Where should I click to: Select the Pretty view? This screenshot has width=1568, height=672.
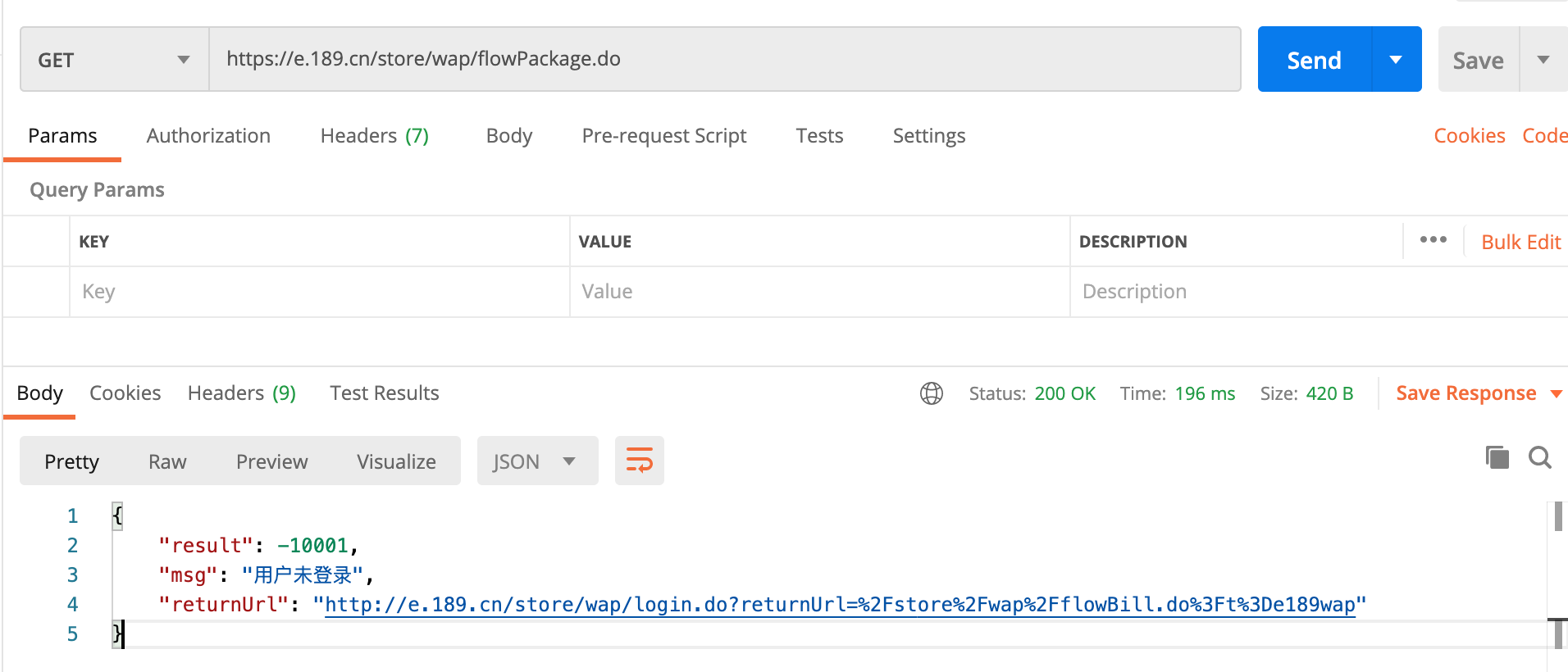[71, 461]
